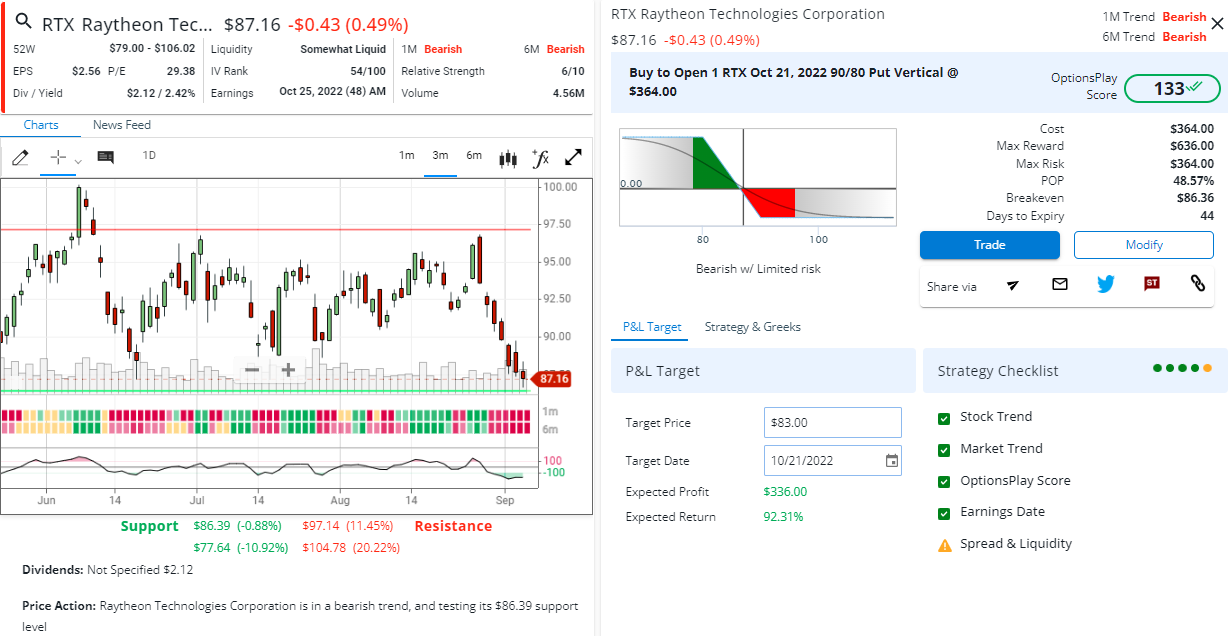
Task: Set chart range to 3m
Action: (x=440, y=155)
